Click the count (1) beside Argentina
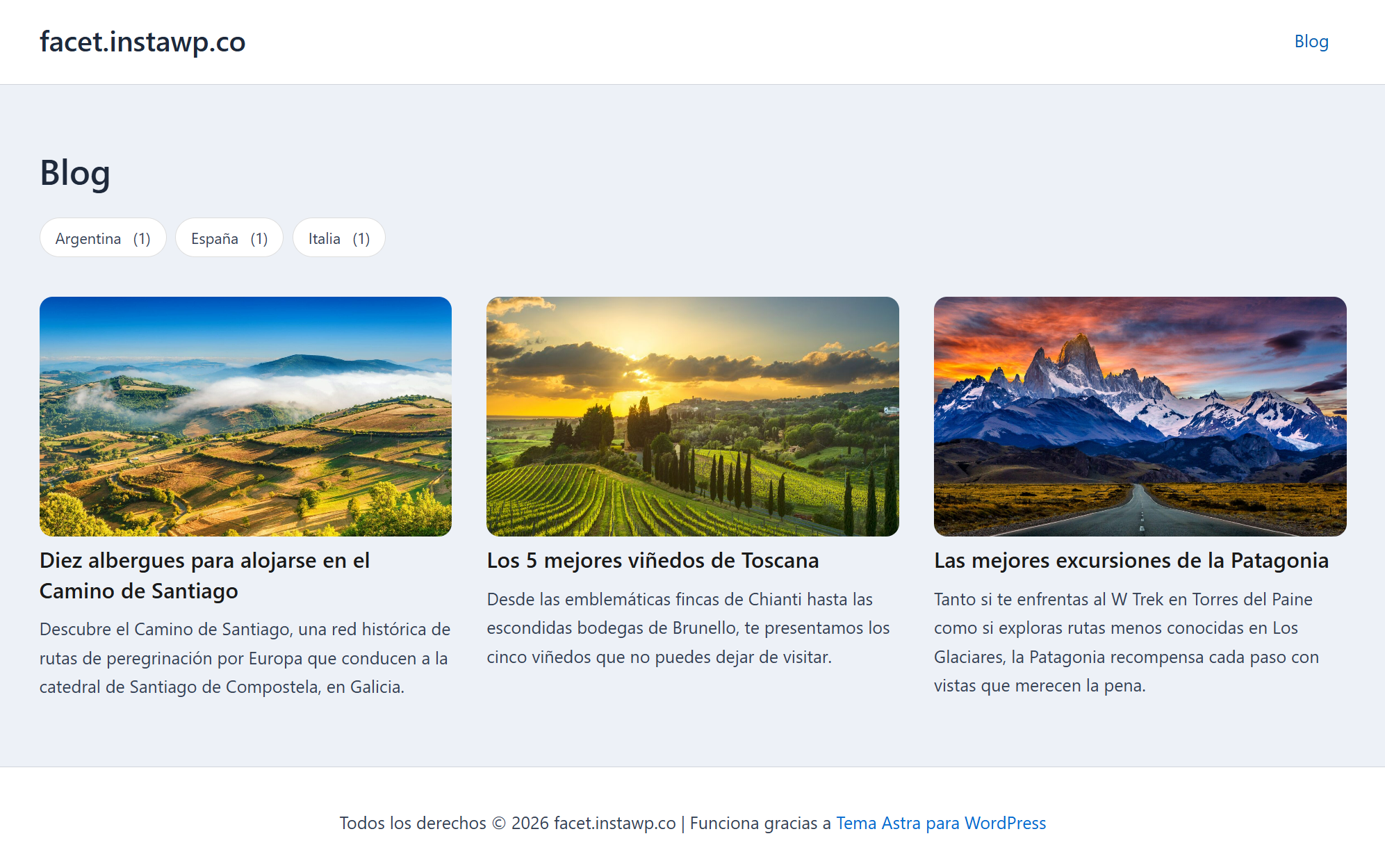The height and width of the screenshot is (868, 1385). (142, 238)
